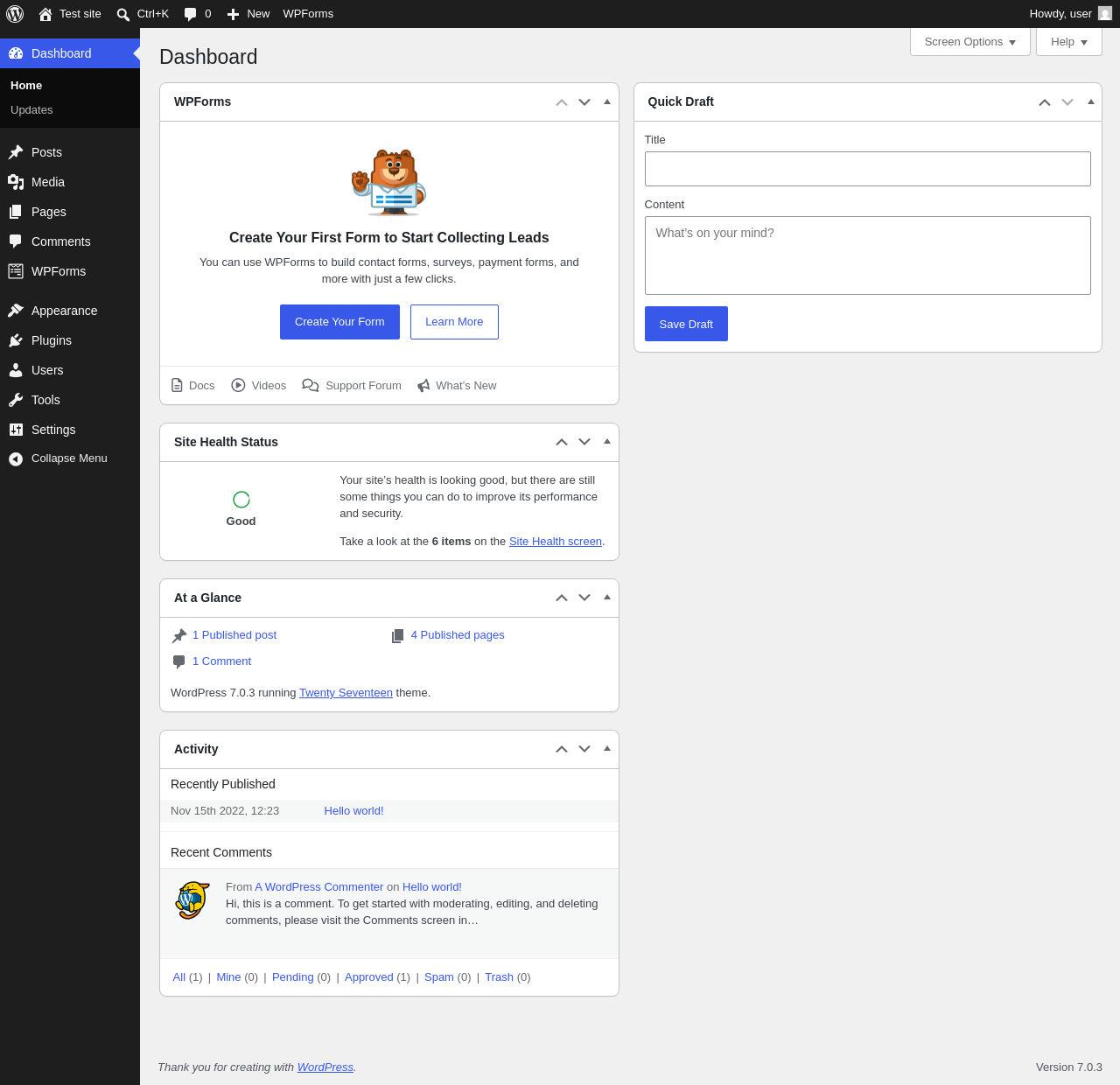
Task: Open WPForms via its sidebar icon
Action: [16, 271]
